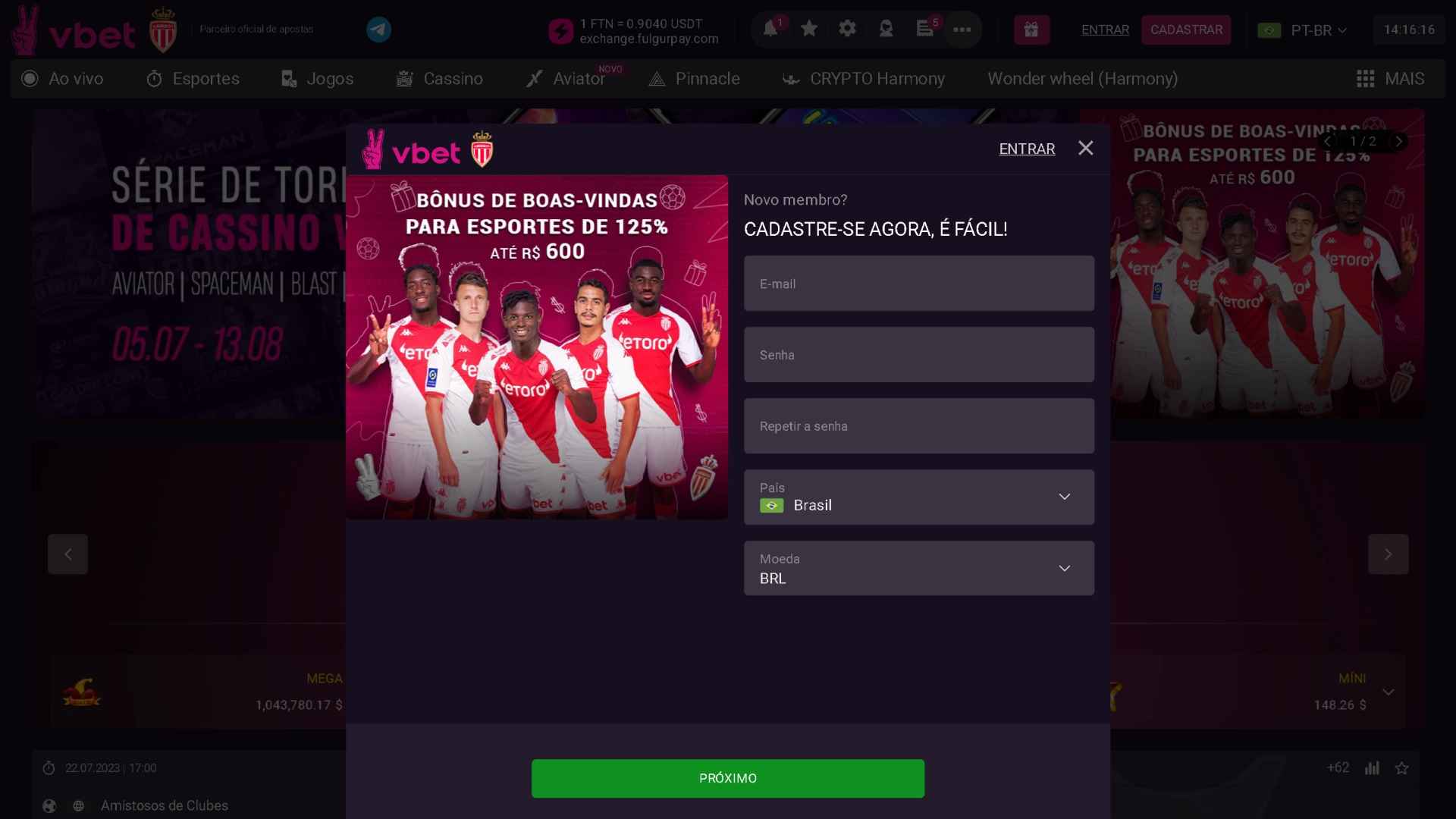
Task: Click the notifications bell icon
Action: point(771,30)
